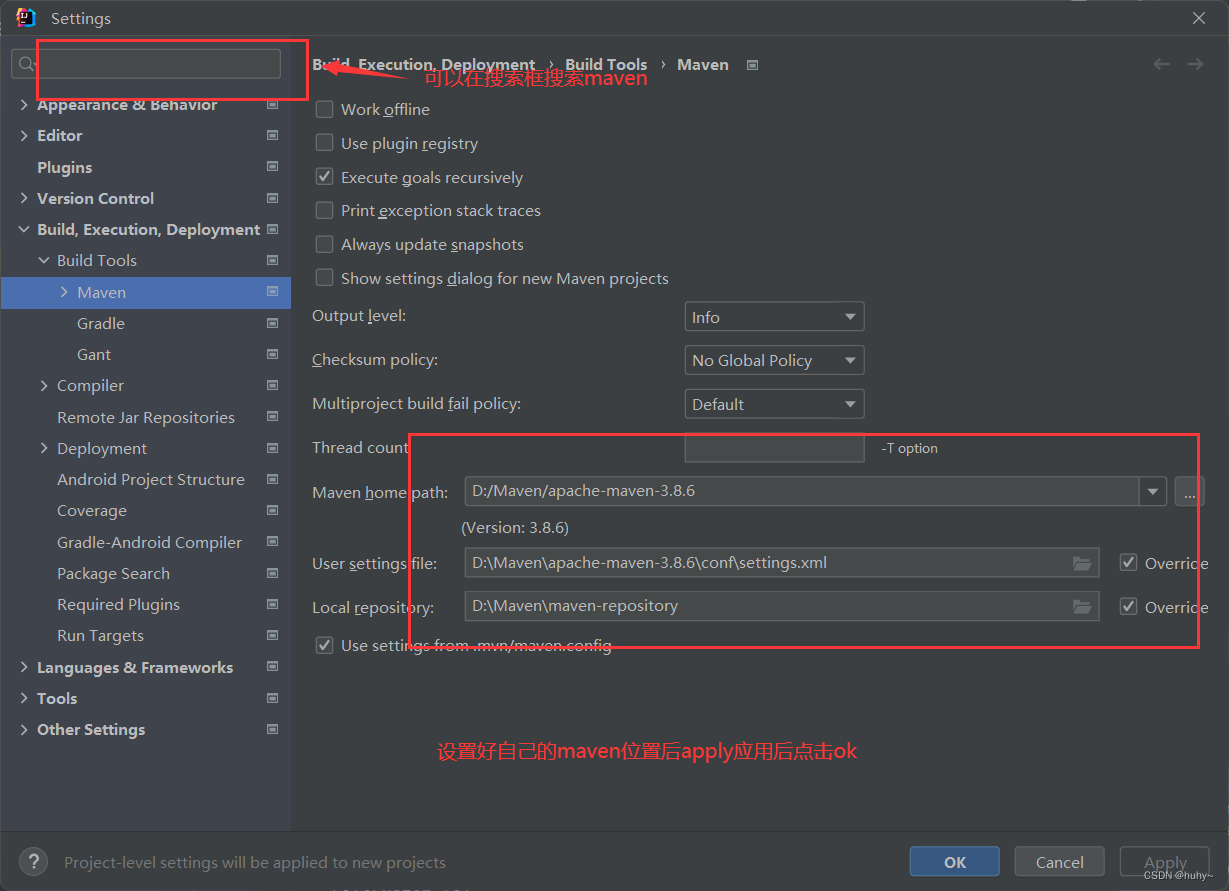Viewport: 1229px width, 891px height.
Task: Click project-level icon next to Other Settings
Action: point(272,729)
